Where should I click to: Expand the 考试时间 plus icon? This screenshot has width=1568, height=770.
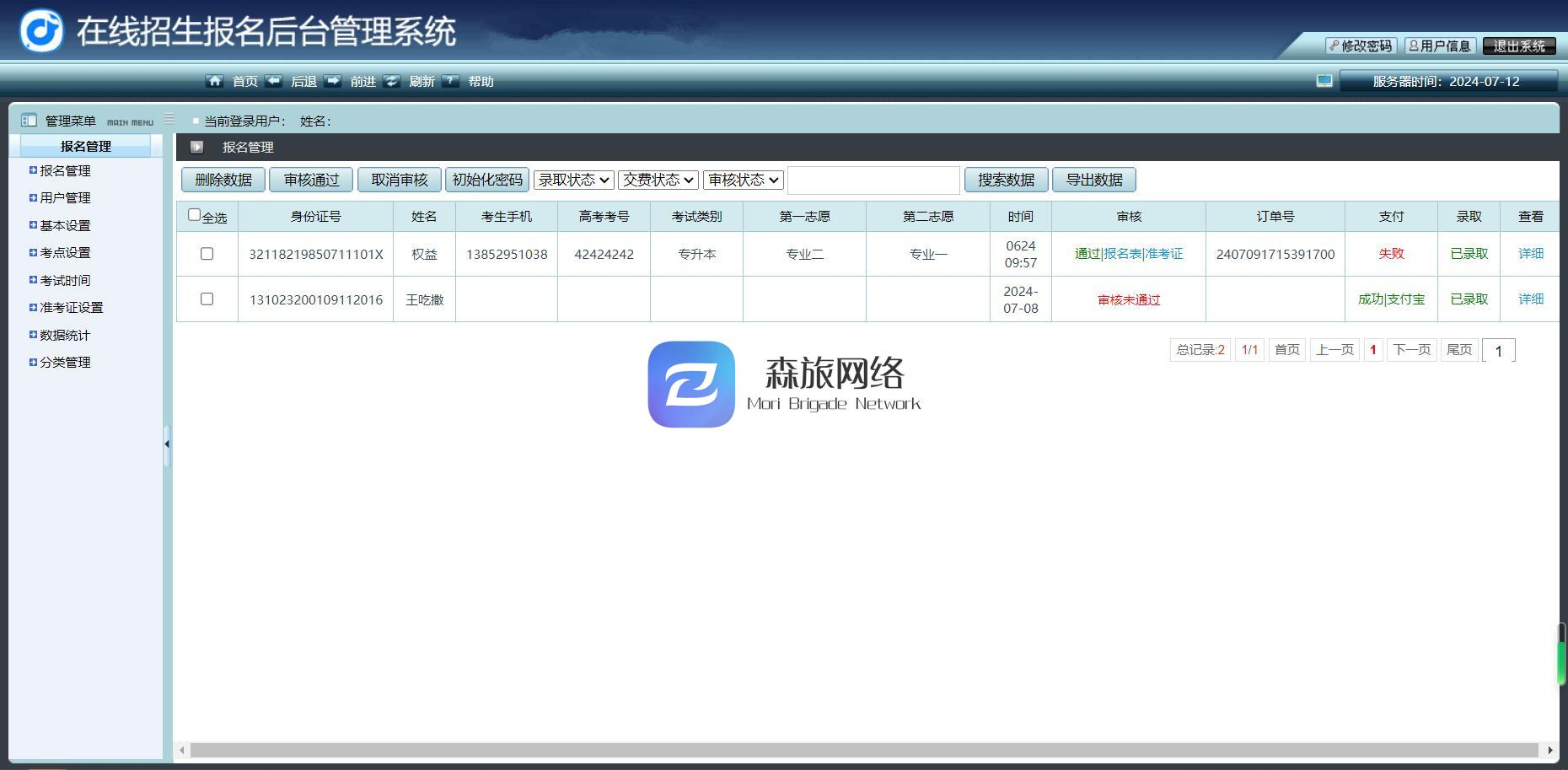click(33, 280)
